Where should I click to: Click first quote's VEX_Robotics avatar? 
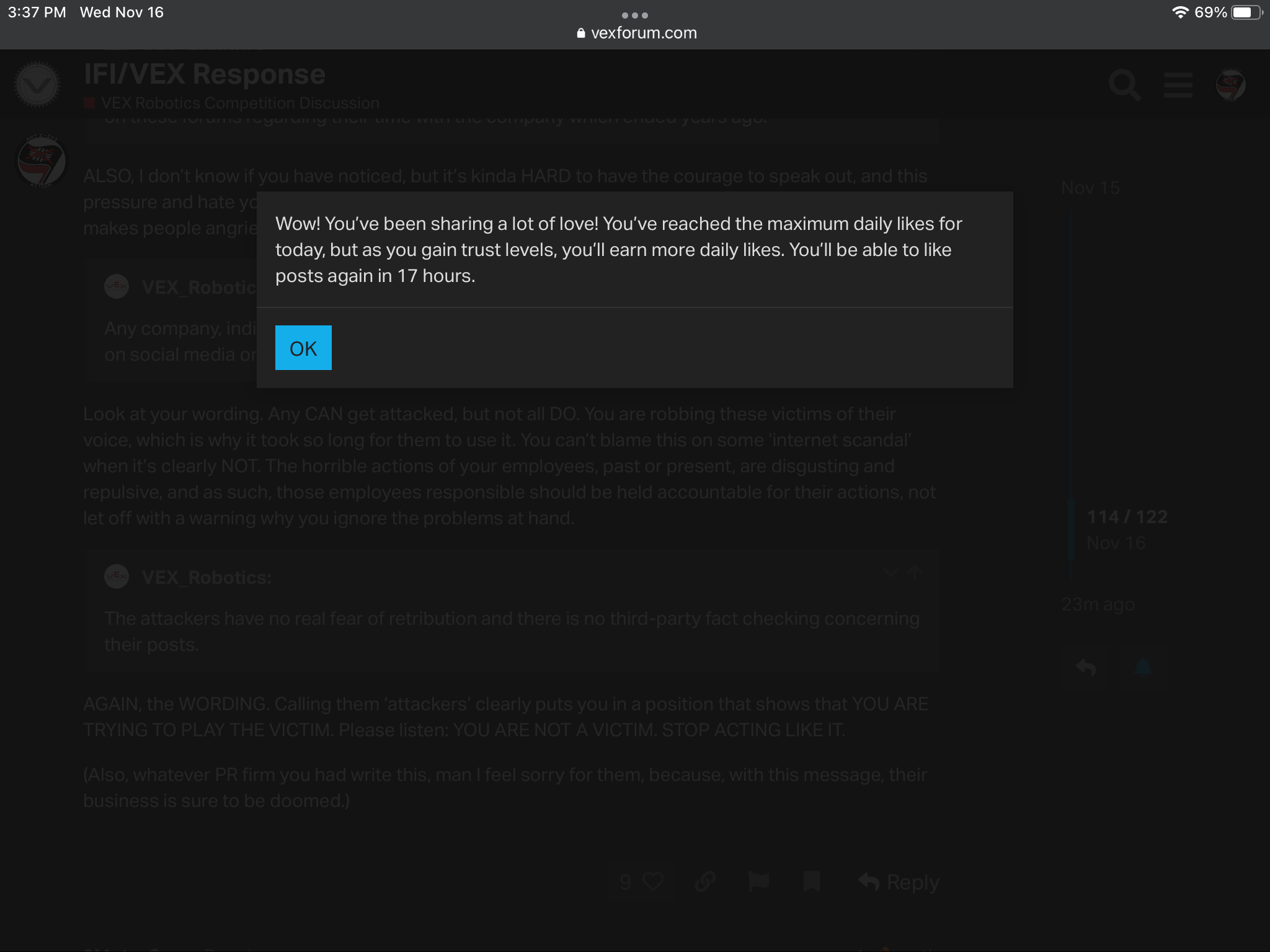[x=117, y=286]
